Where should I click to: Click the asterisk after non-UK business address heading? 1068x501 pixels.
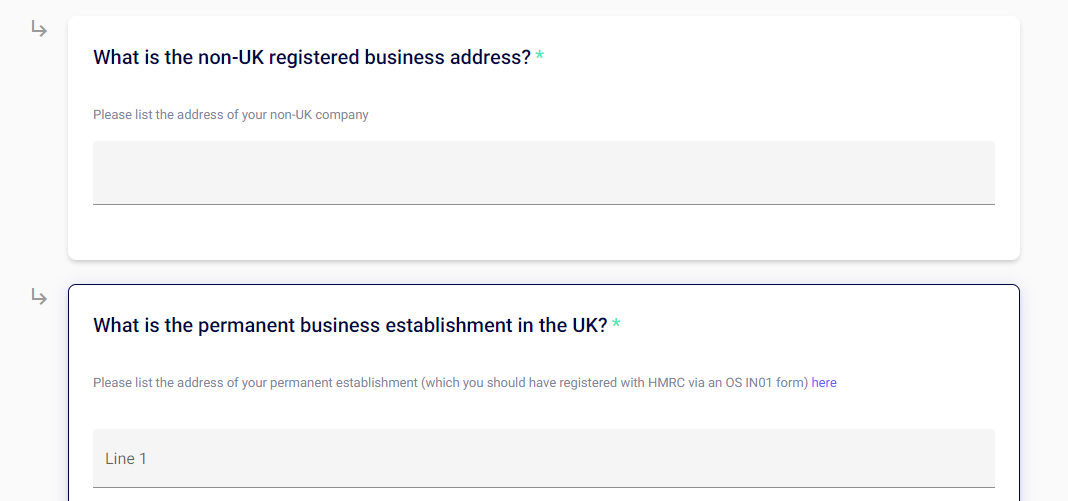tap(540, 57)
